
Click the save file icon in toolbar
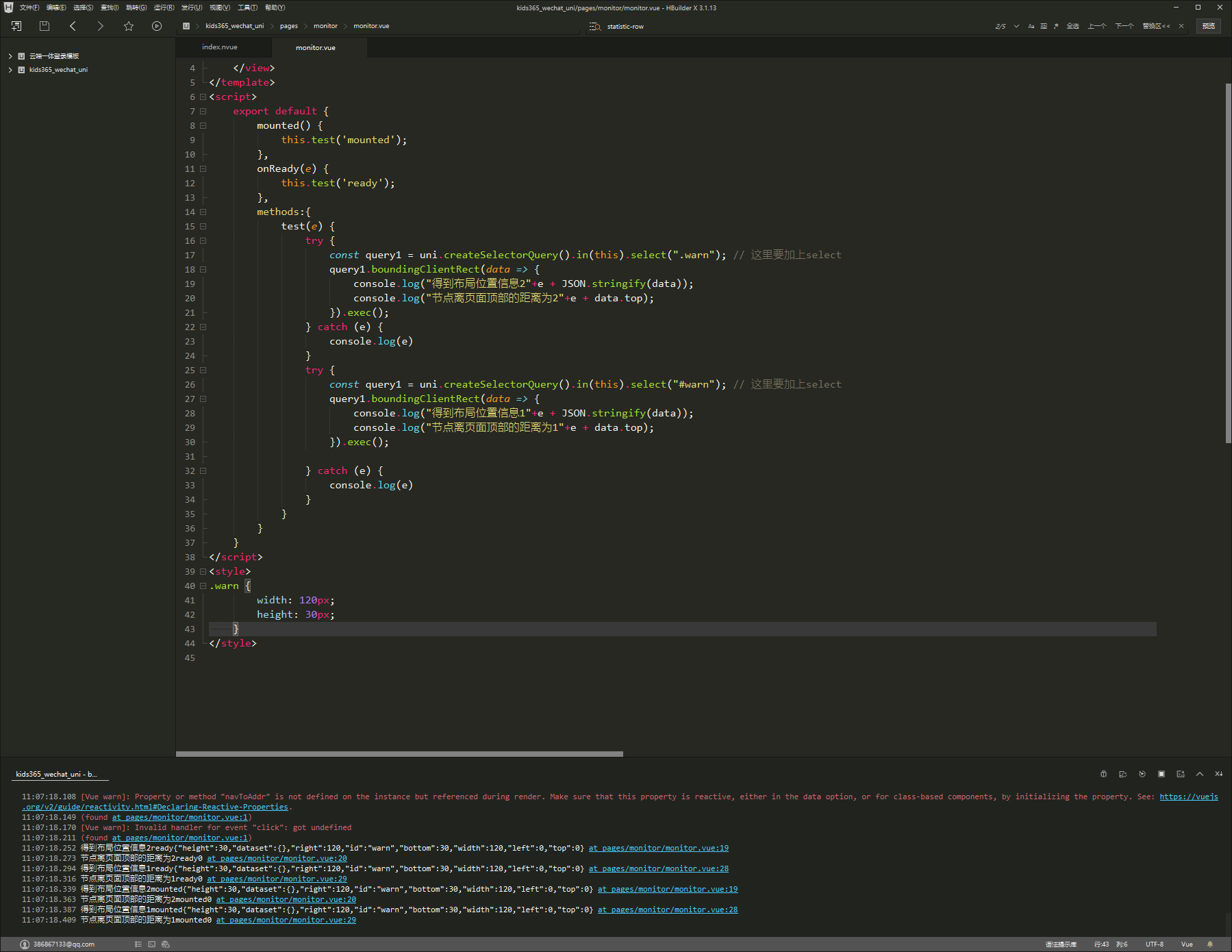[x=45, y=26]
